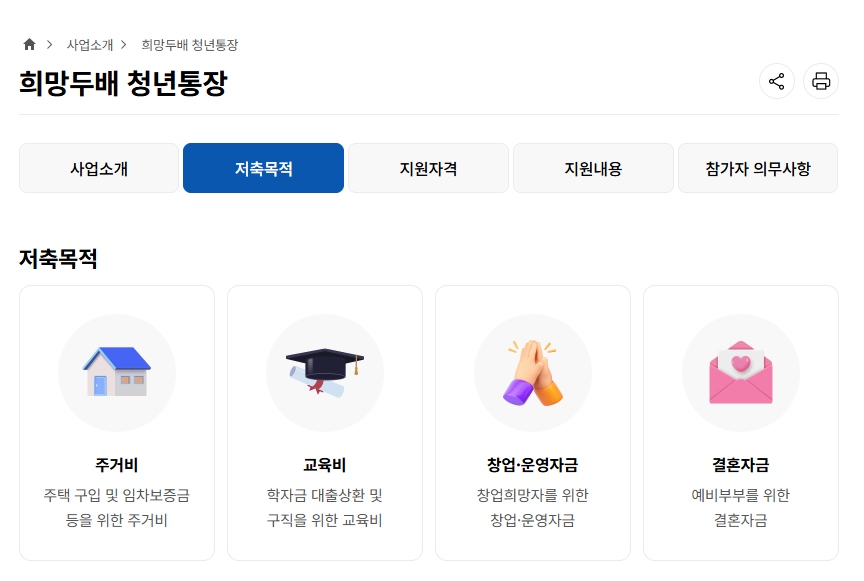
Task: Click the high-five hands icon
Action: pos(532,372)
